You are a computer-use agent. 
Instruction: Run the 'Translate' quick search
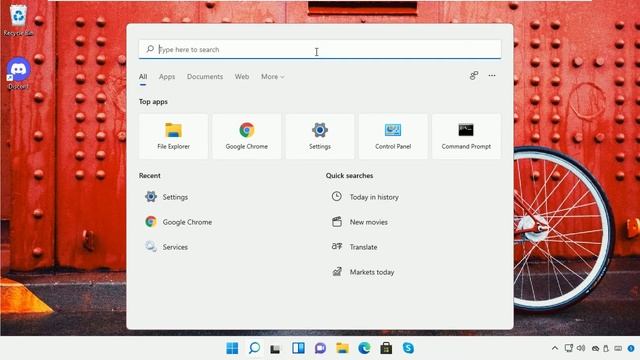tap(354, 247)
